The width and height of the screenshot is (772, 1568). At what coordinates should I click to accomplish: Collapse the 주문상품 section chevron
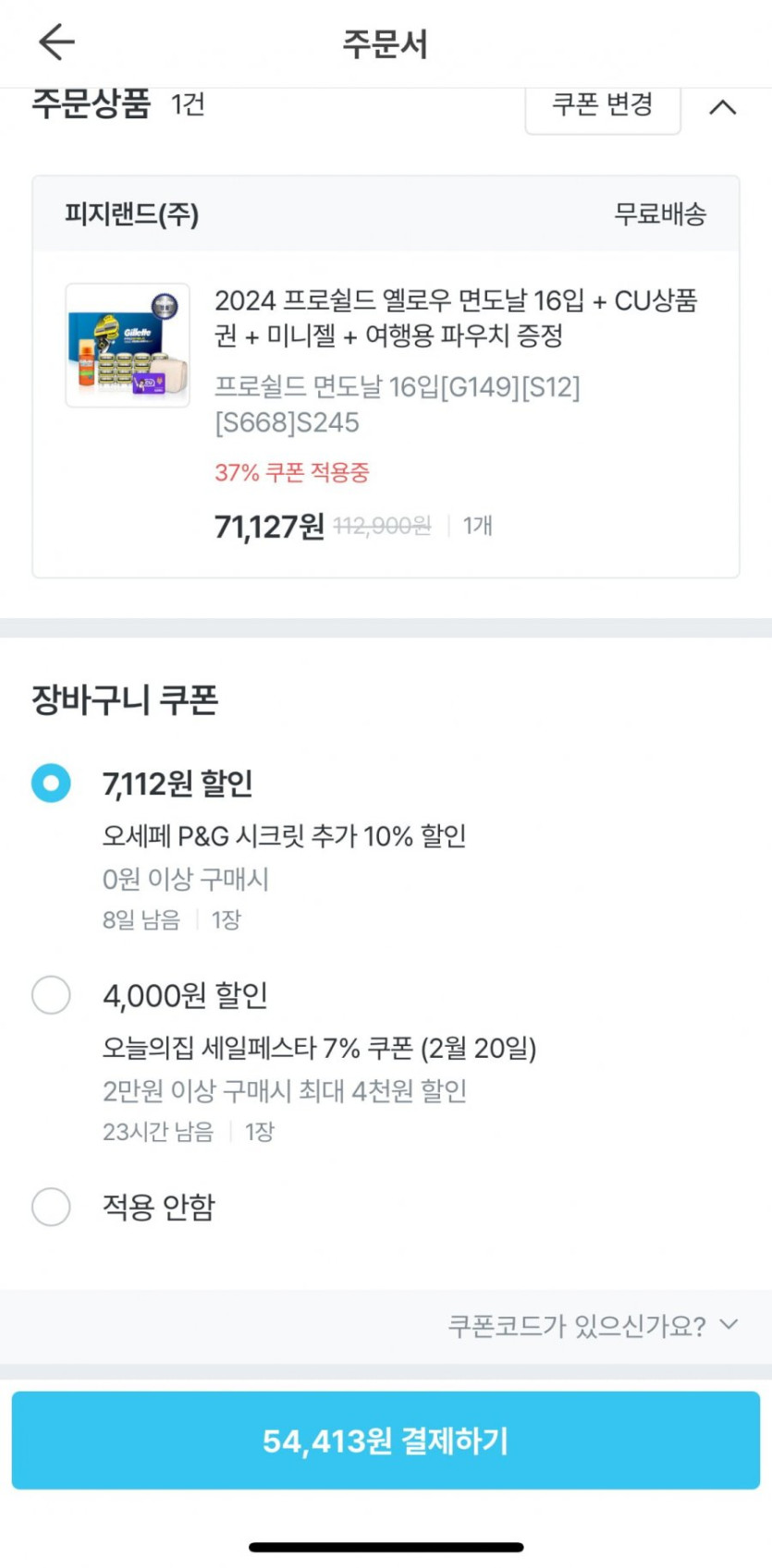(x=722, y=107)
